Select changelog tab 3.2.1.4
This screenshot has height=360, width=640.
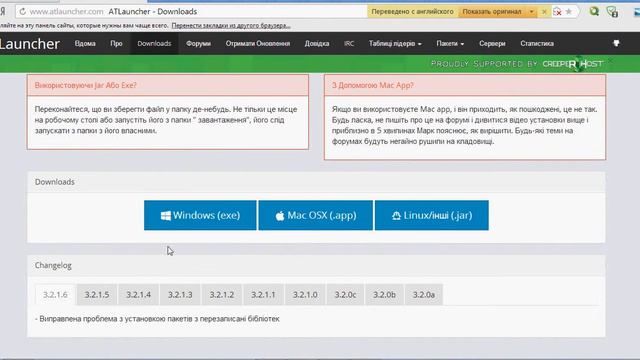pyautogui.click(x=138, y=294)
